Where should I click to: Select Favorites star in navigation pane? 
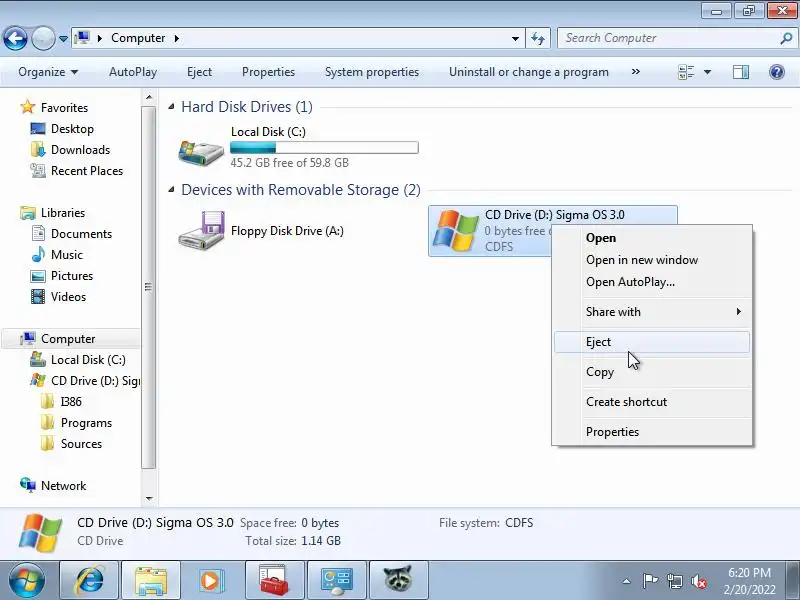pyautogui.click(x=28, y=107)
